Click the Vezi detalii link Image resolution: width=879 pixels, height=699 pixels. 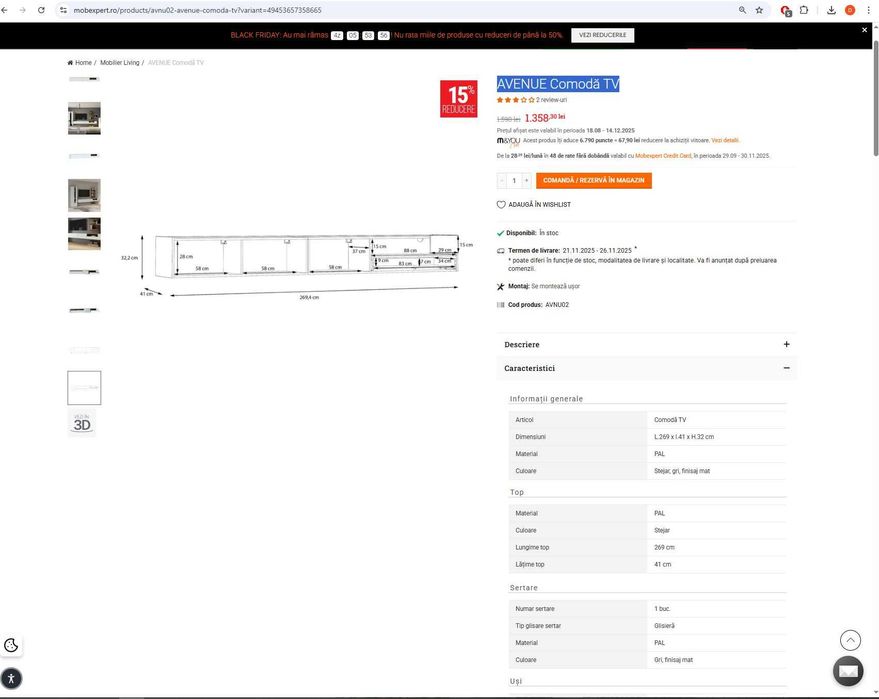tap(725, 140)
